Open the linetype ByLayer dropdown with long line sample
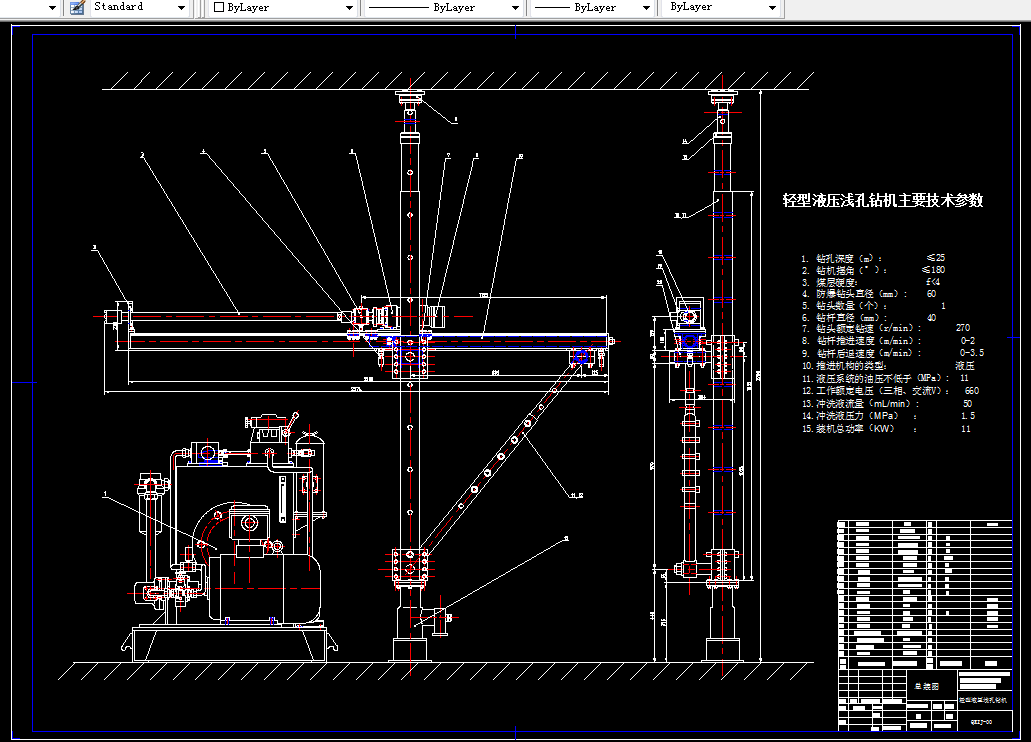1031x742 pixels. click(x=443, y=8)
